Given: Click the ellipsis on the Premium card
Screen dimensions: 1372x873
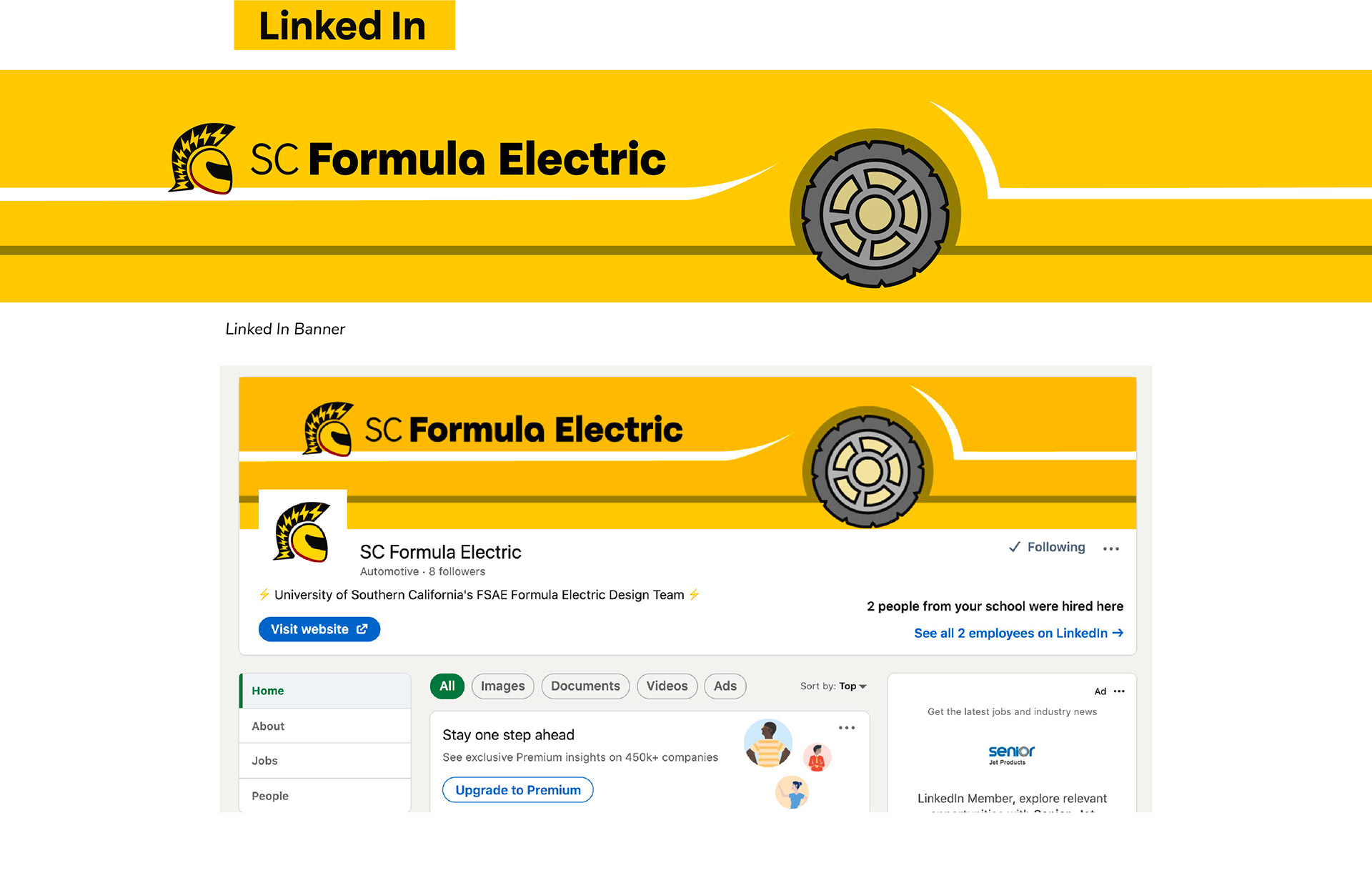Looking at the screenshot, I should coord(846,728).
